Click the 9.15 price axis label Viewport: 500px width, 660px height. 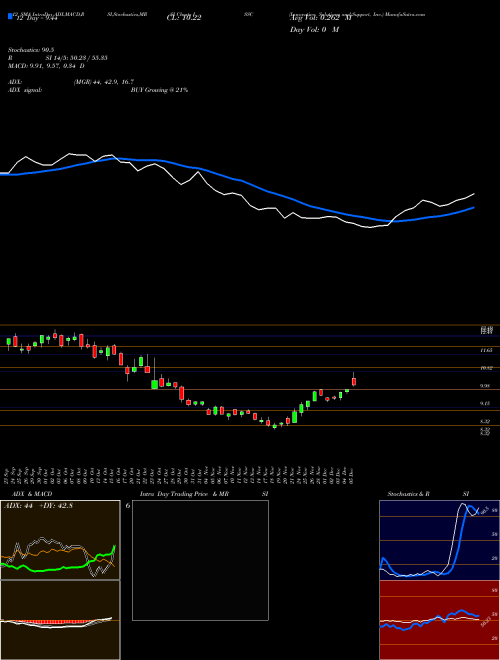coord(487,403)
